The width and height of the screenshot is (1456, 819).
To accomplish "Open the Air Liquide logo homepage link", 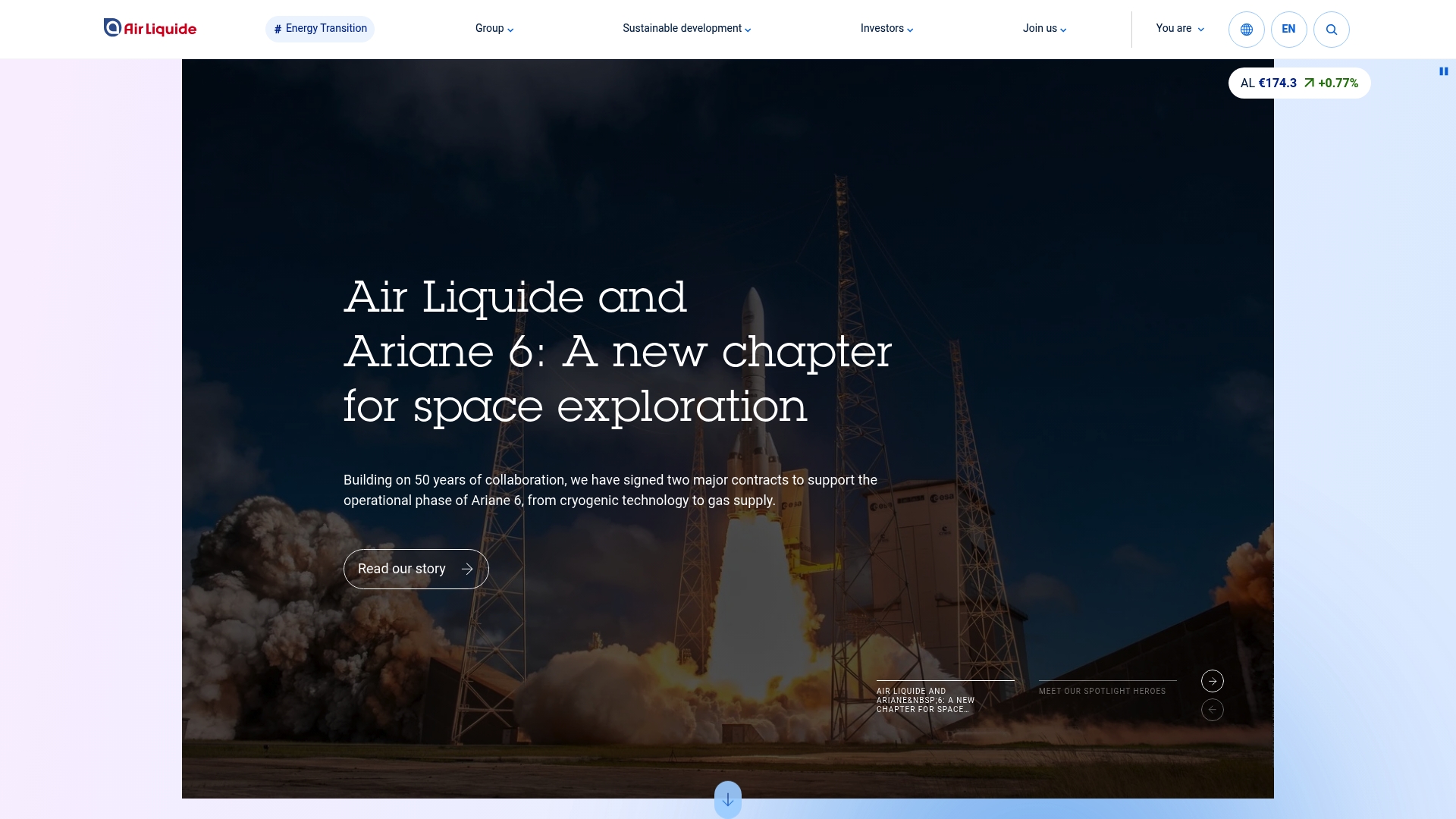I will pyautogui.click(x=150, y=28).
